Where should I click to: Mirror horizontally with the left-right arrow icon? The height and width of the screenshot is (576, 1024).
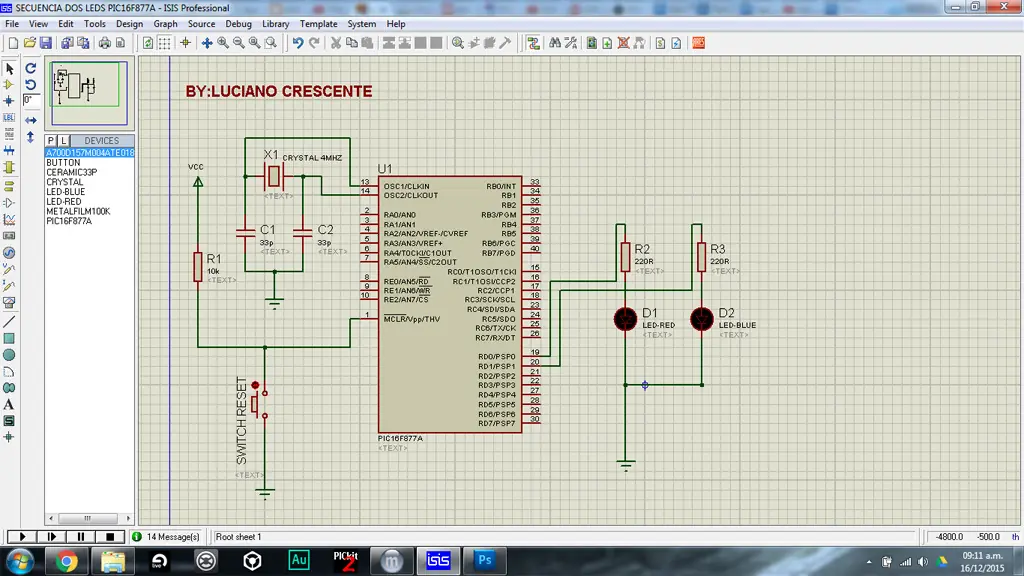pos(31,120)
